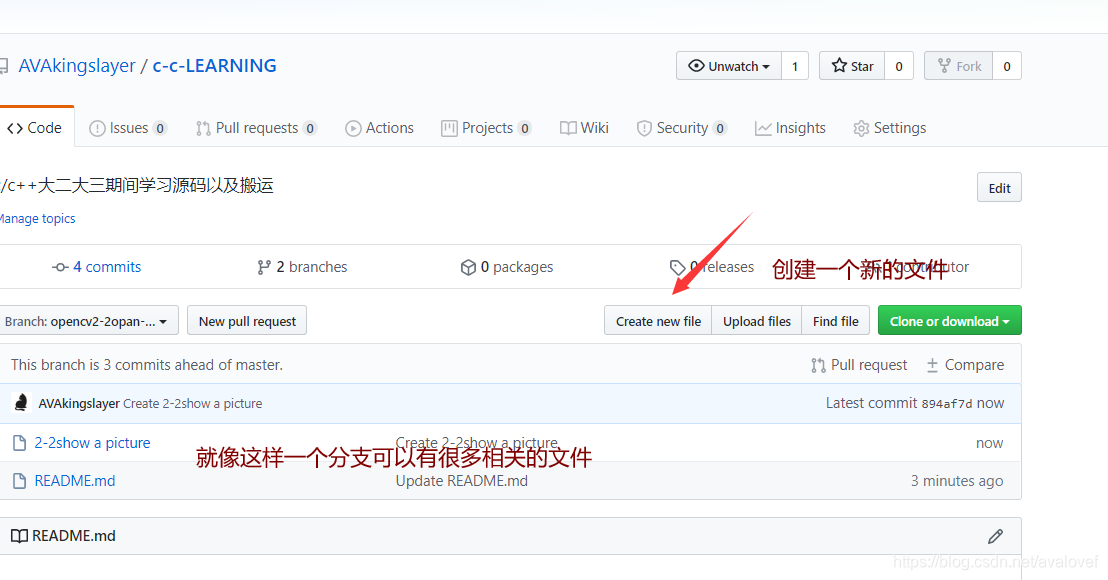1108x580 pixels.
Task: Click the Manage topics link
Action: point(37,219)
